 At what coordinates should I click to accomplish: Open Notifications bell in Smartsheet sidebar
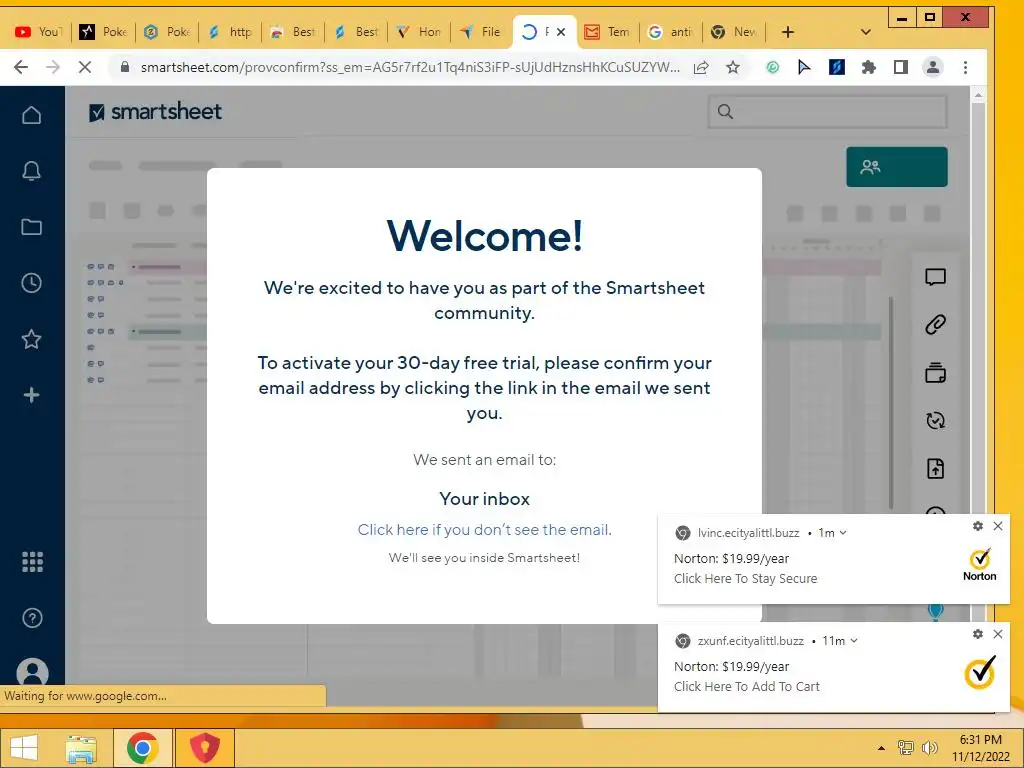tap(31, 171)
